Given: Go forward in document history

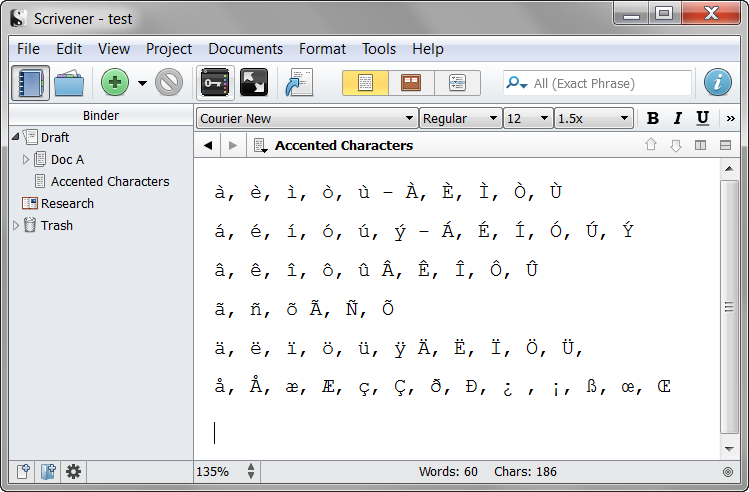Looking at the screenshot, I should tap(233, 145).
